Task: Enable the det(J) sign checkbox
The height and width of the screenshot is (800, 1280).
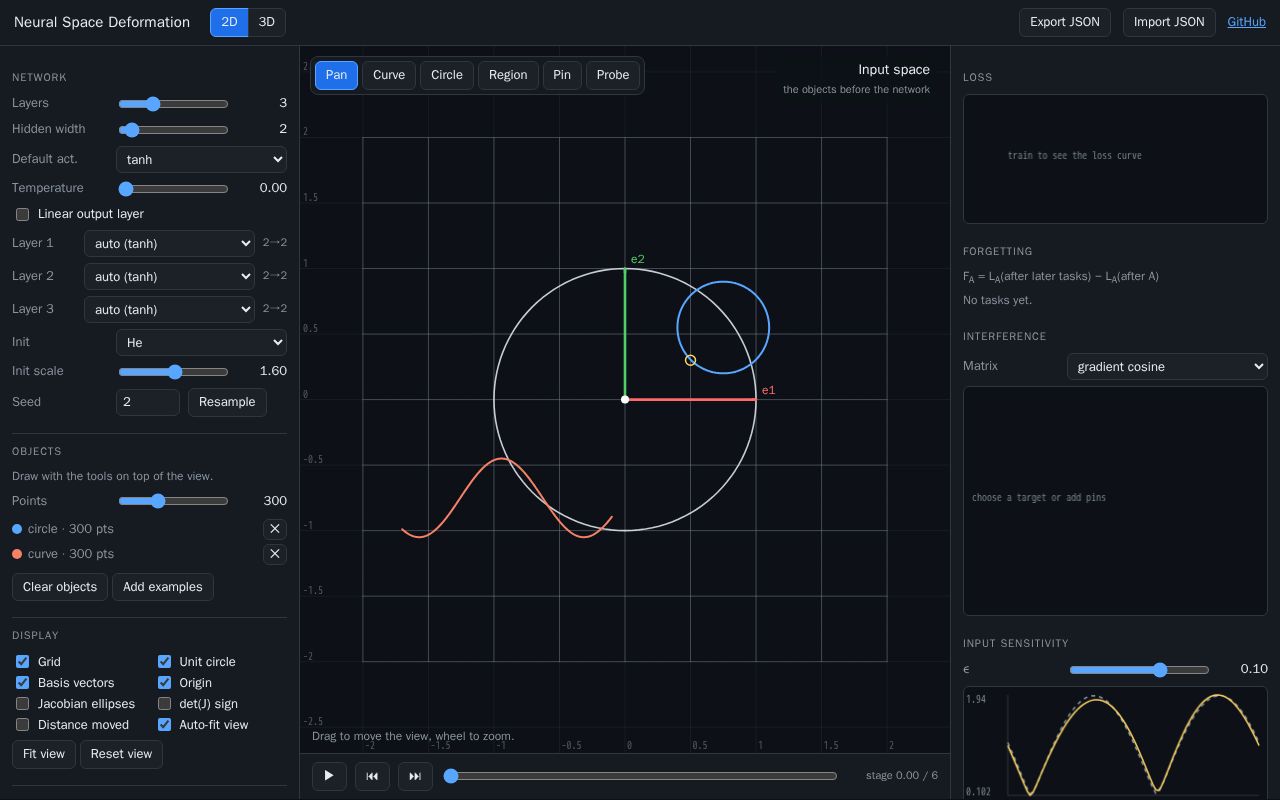Action: pyautogui.click(x=164, y=704)
